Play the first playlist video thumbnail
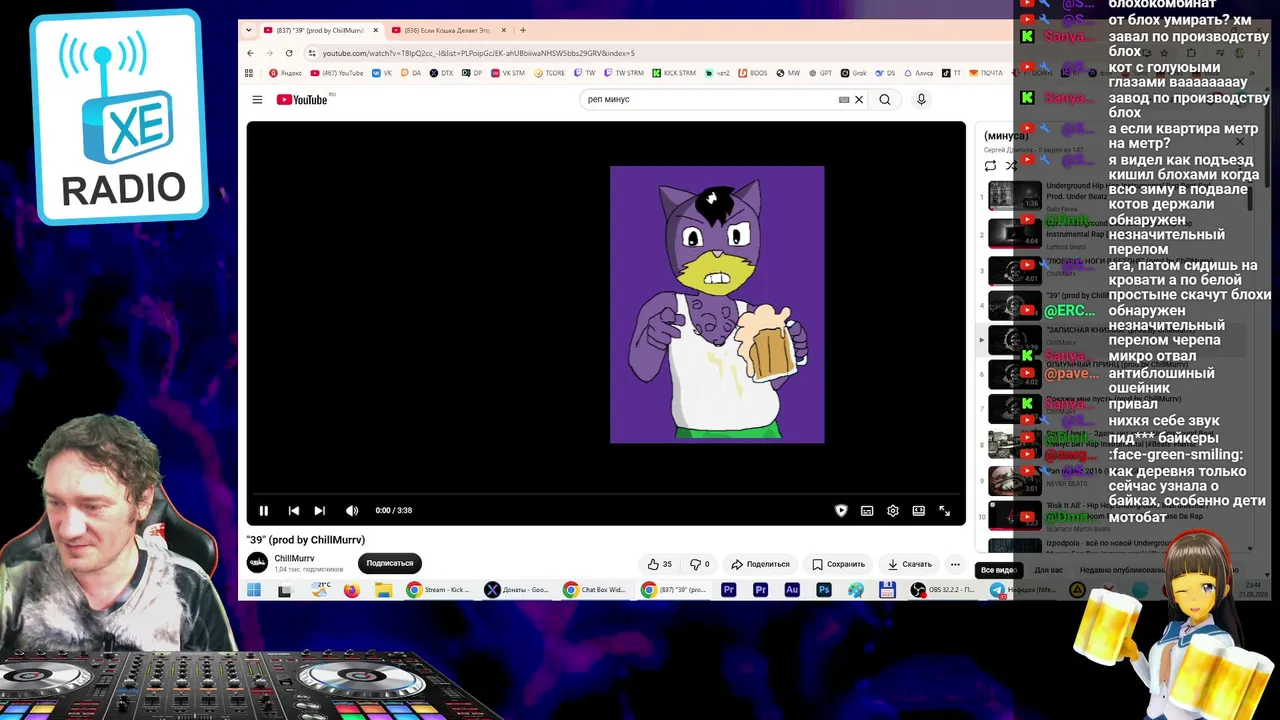This screenshot has height=720, width=1280. (1015, 196)
